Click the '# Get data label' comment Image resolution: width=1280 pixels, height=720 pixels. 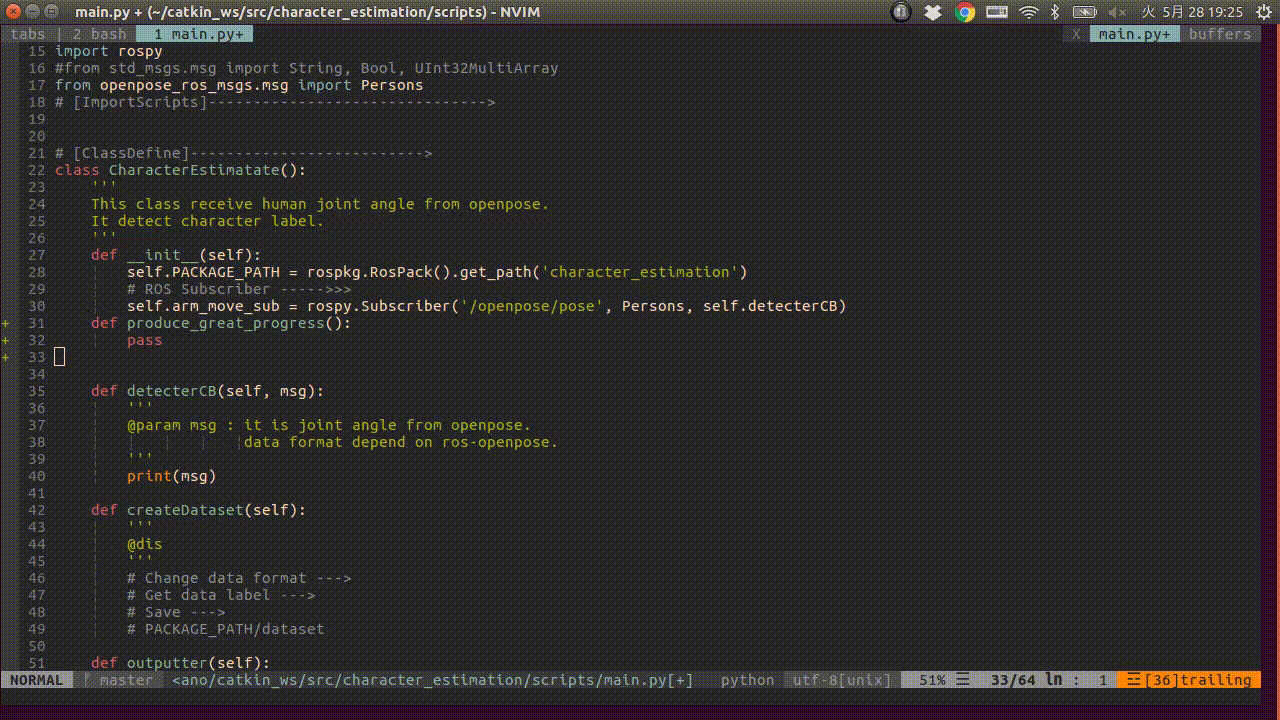(x=221, y=595)
